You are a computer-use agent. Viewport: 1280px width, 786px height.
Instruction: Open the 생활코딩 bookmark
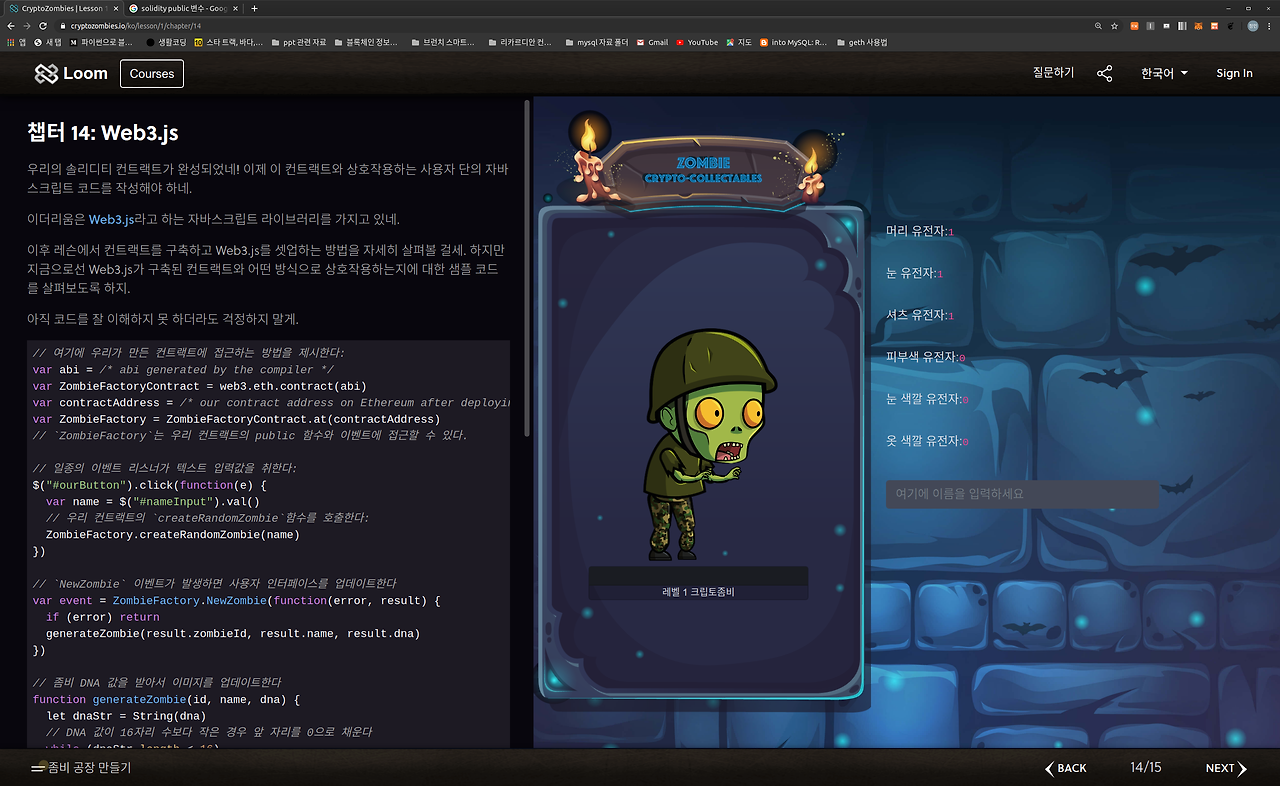[x=166, y=42]
